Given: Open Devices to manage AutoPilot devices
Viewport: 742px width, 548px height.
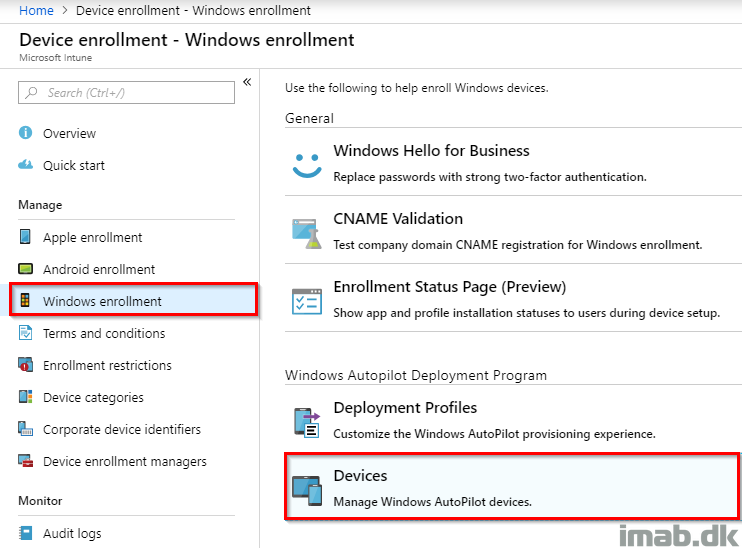Looking at the screenshot, I should (512, 486).
